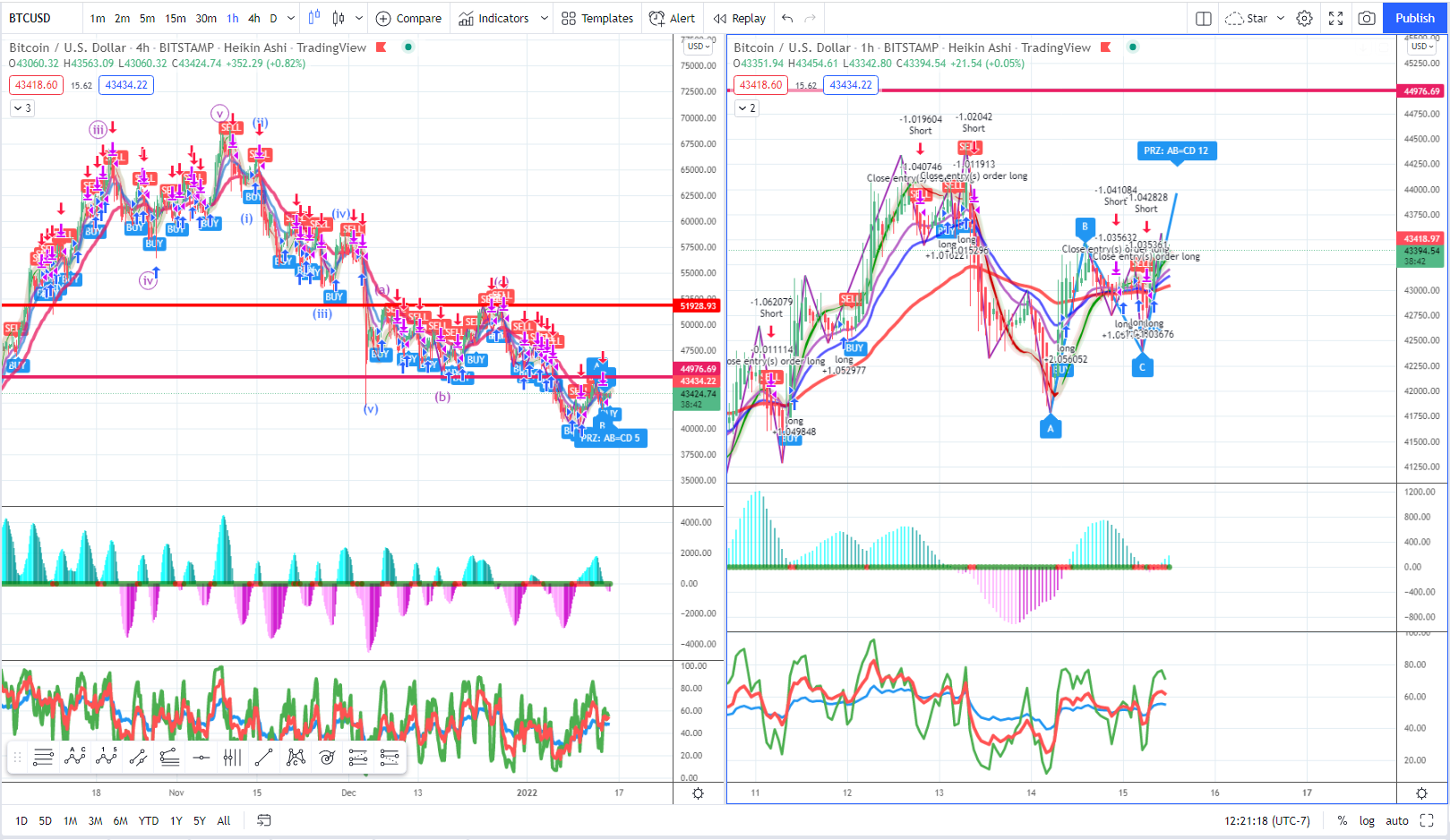Screen dimensions: 1450x840
Task: Open Compare symbol dialog
Action: click(x=408, y=18)
